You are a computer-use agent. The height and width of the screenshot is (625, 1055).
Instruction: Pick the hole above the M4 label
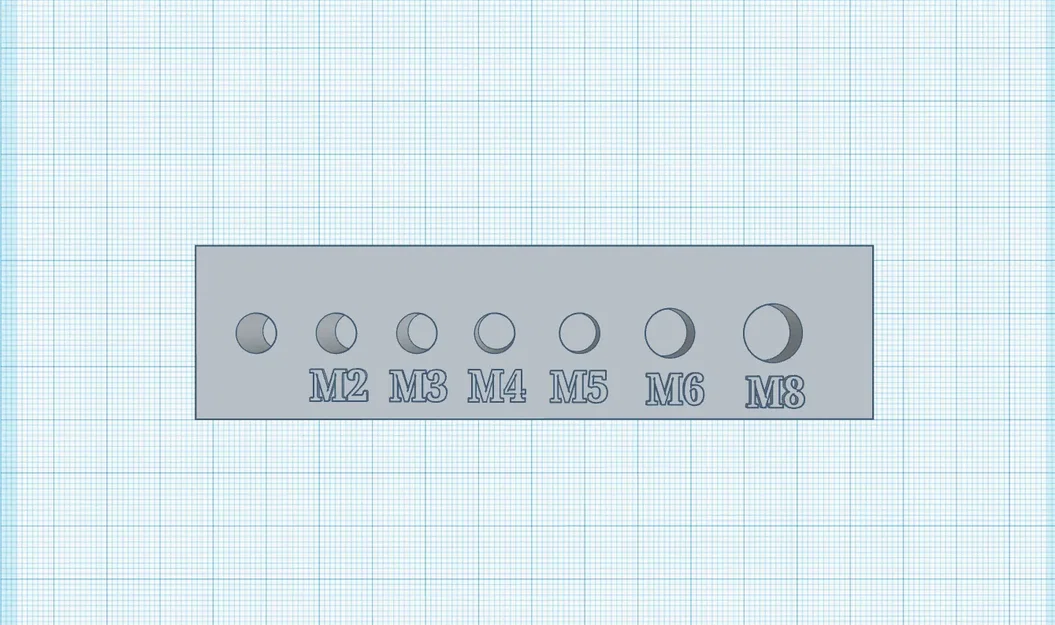tap(495, 333)
